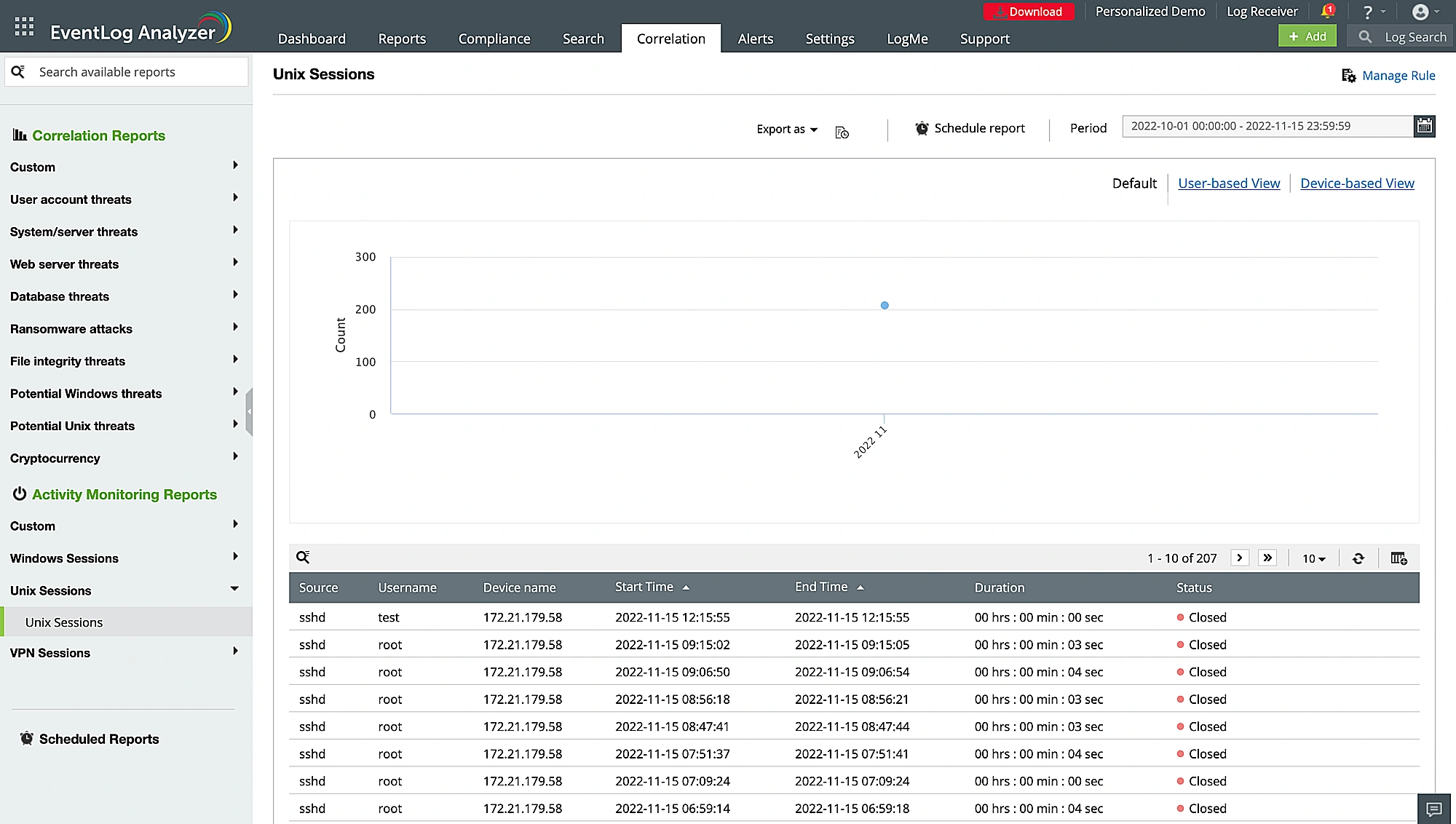Open rows-per-page dropdown showing 10
Image resolution: width=1456 pixels, height=824 pixels.
(1313, 558)
